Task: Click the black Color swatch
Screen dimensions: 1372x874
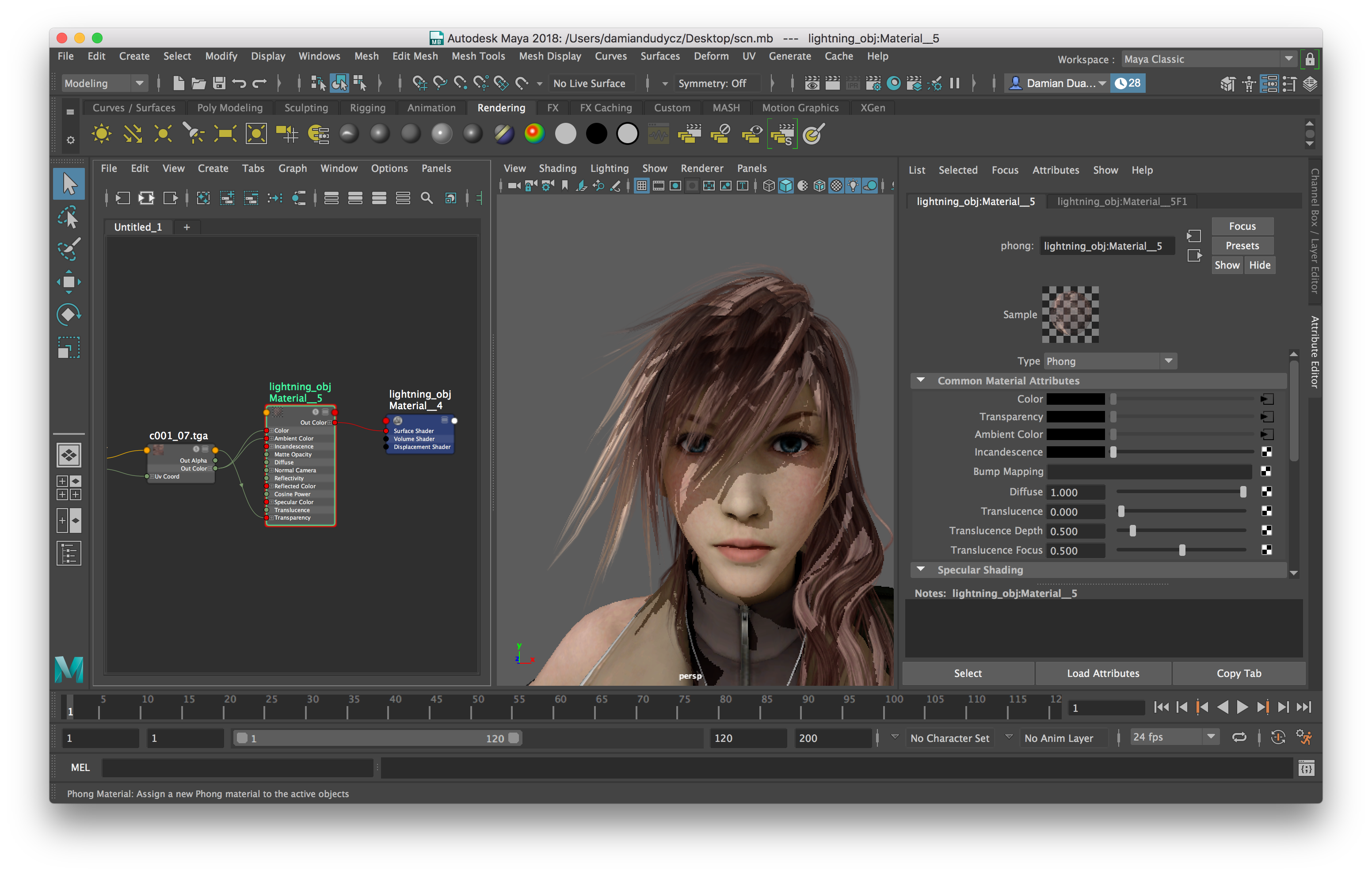Action: [1075, 399]
